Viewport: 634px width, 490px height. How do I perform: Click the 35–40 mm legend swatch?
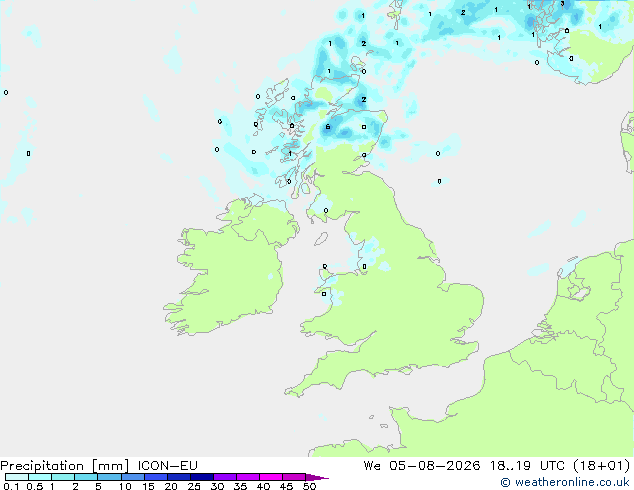[x=247, y=477]
